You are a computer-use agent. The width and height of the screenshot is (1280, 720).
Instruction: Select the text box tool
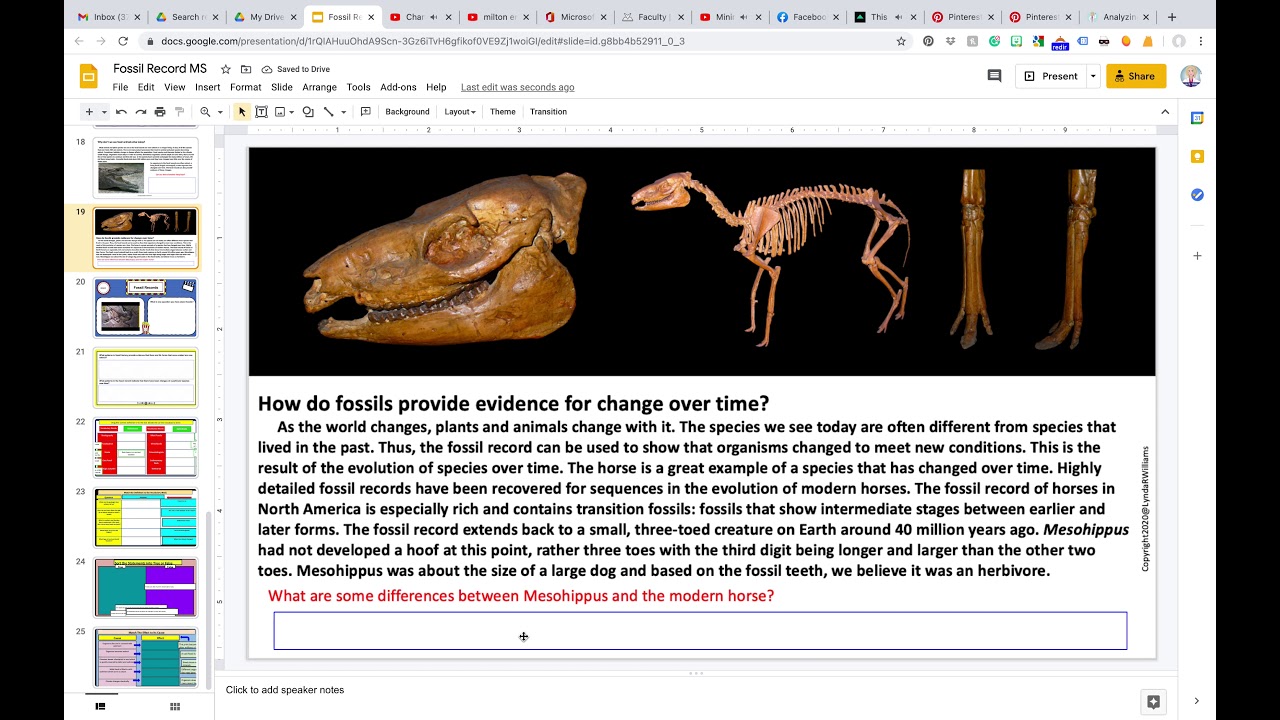click(261, 111)
